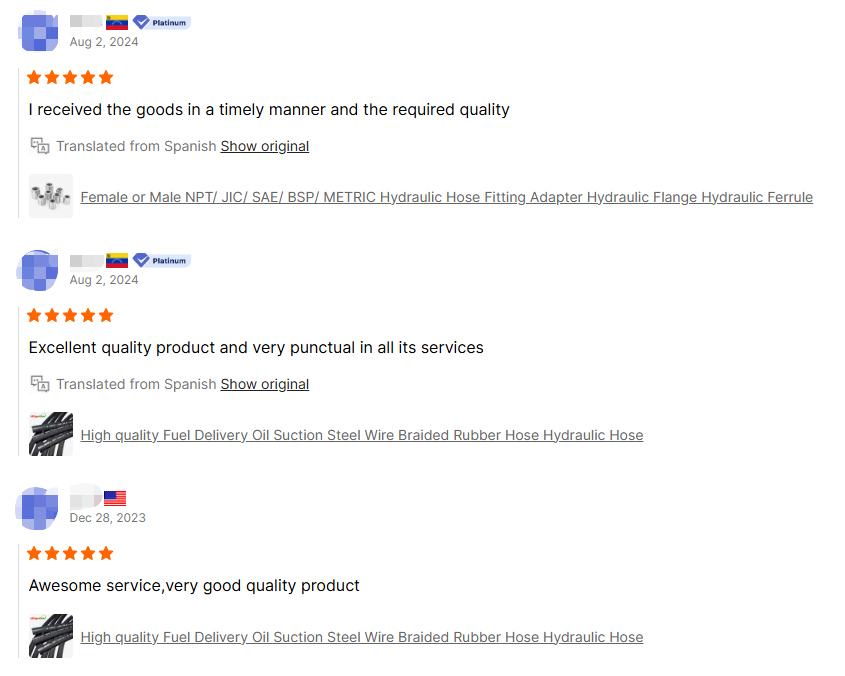
Task: Click the US flag next to the December reviewer
Action: pyautogui.click(x=115, y=497)
